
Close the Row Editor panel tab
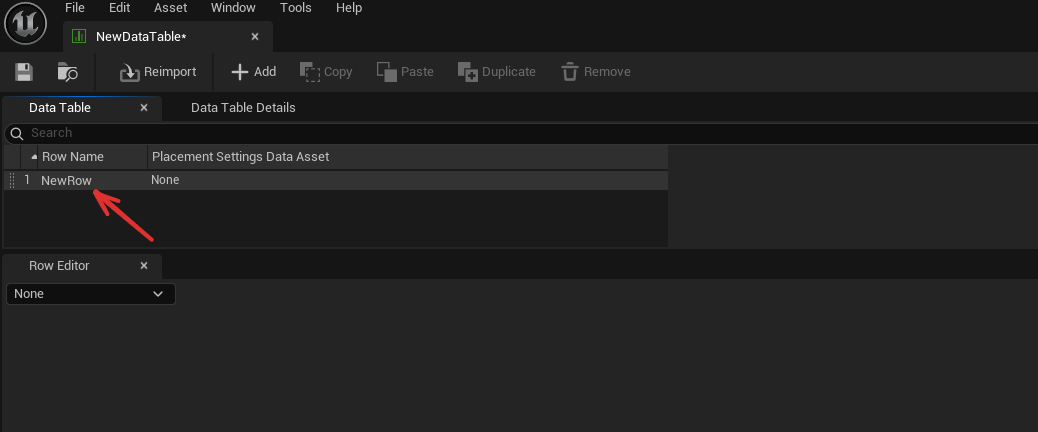click(x=144, y=266)
